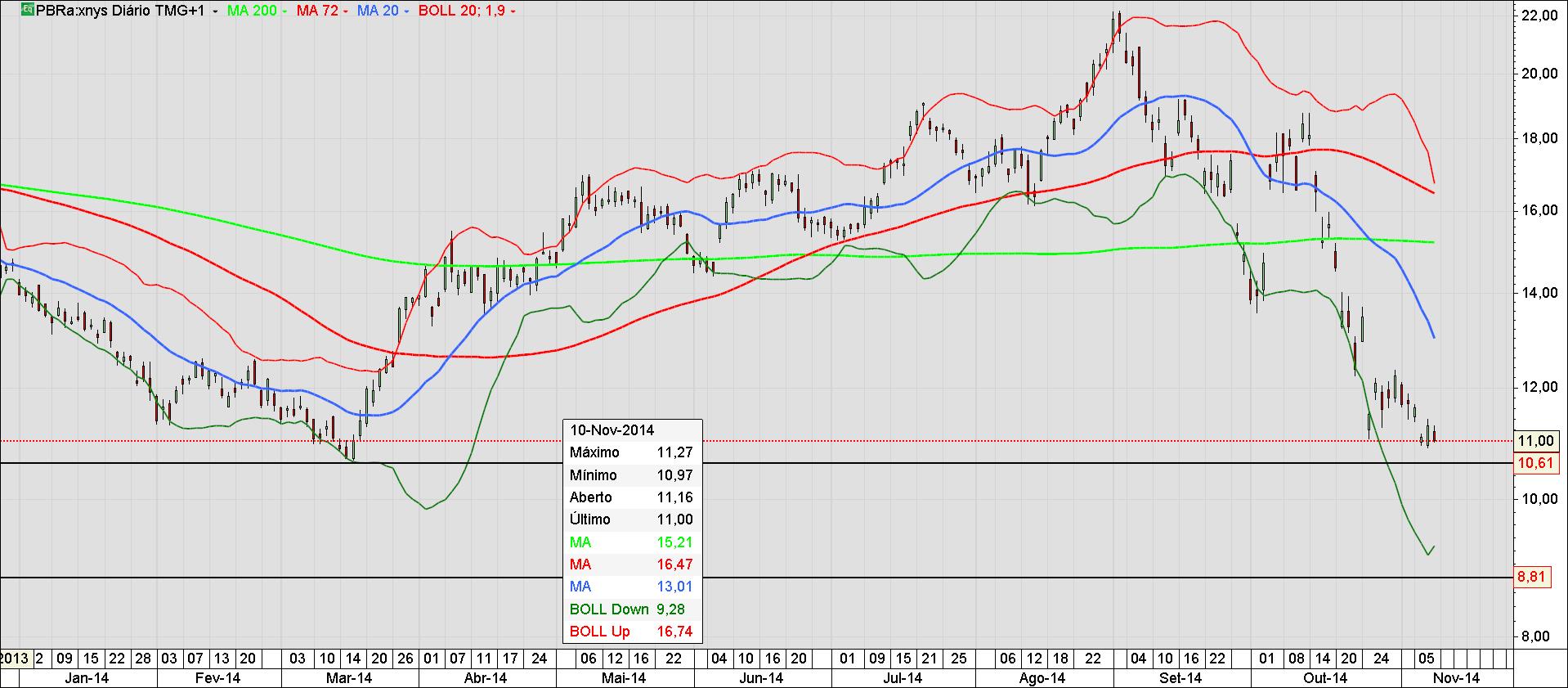Click the Abr-14 month label
The width and height of the screenshot is (1568, 688).
point(486,678)
